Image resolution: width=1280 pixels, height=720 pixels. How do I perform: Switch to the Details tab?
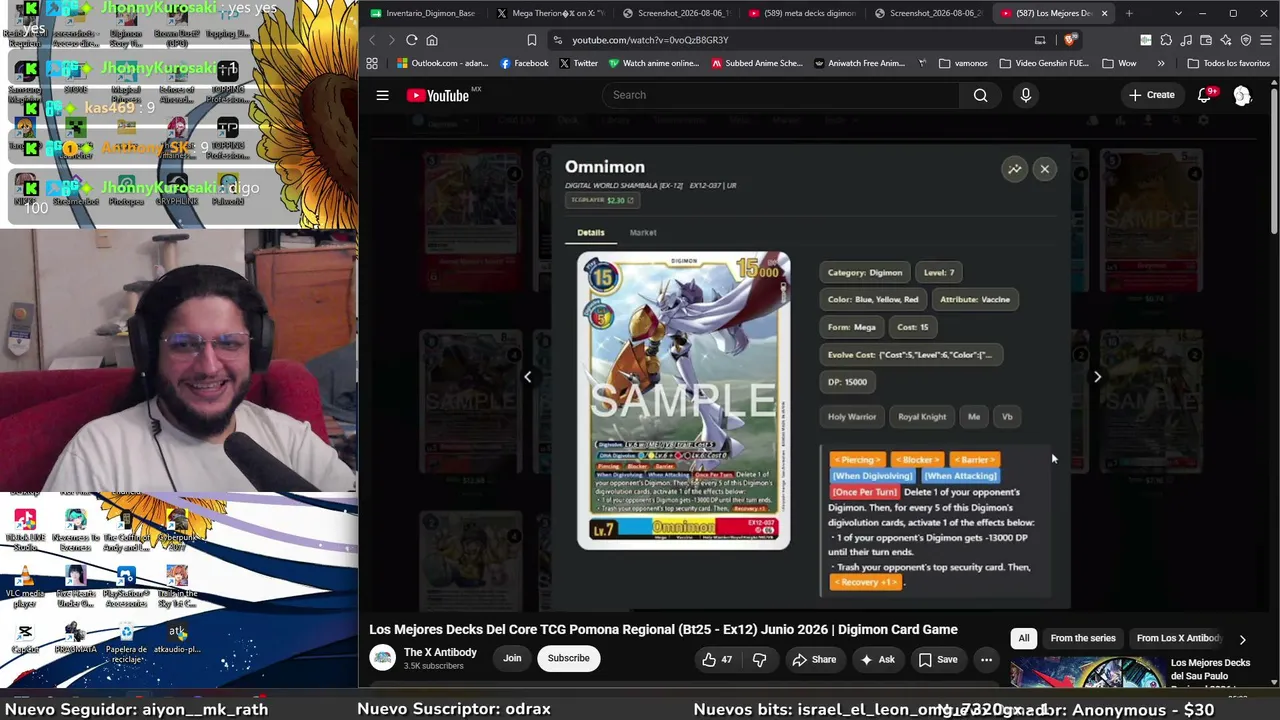590,232
